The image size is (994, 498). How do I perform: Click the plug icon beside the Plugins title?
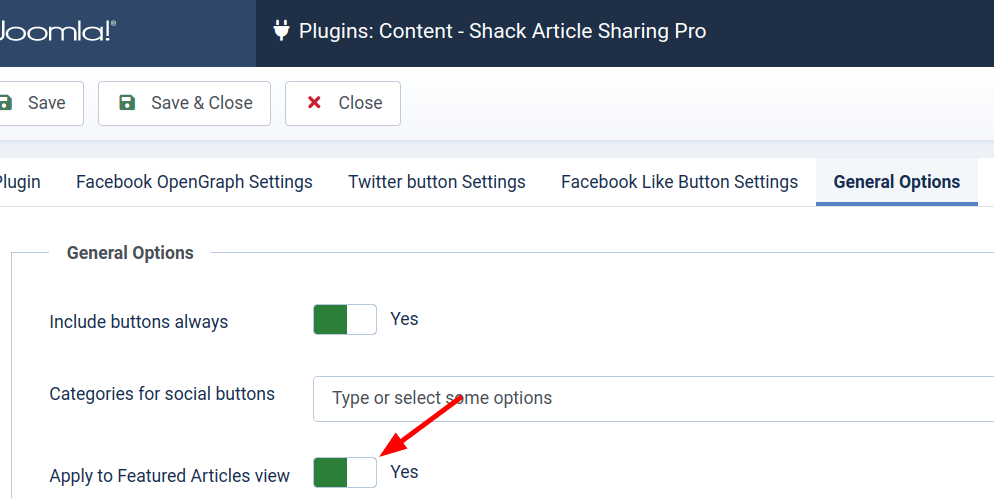click(281, 30)
